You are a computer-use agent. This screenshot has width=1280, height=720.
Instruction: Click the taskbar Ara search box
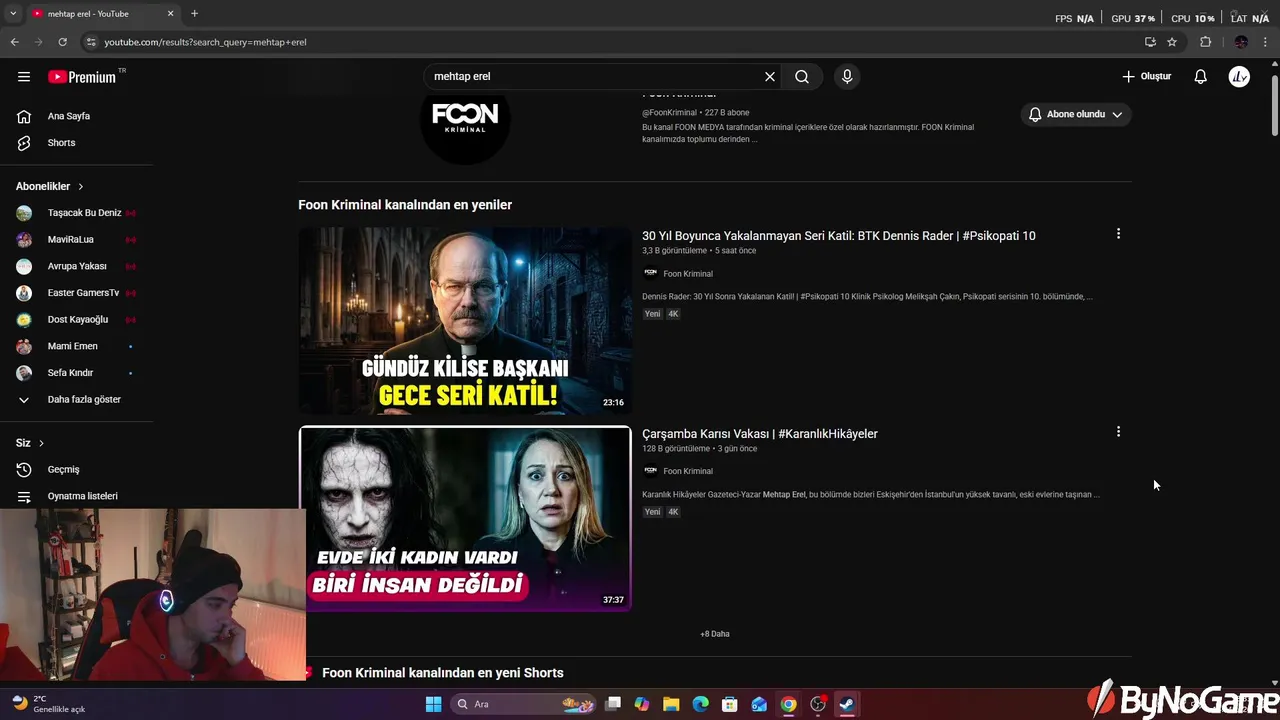524,704
